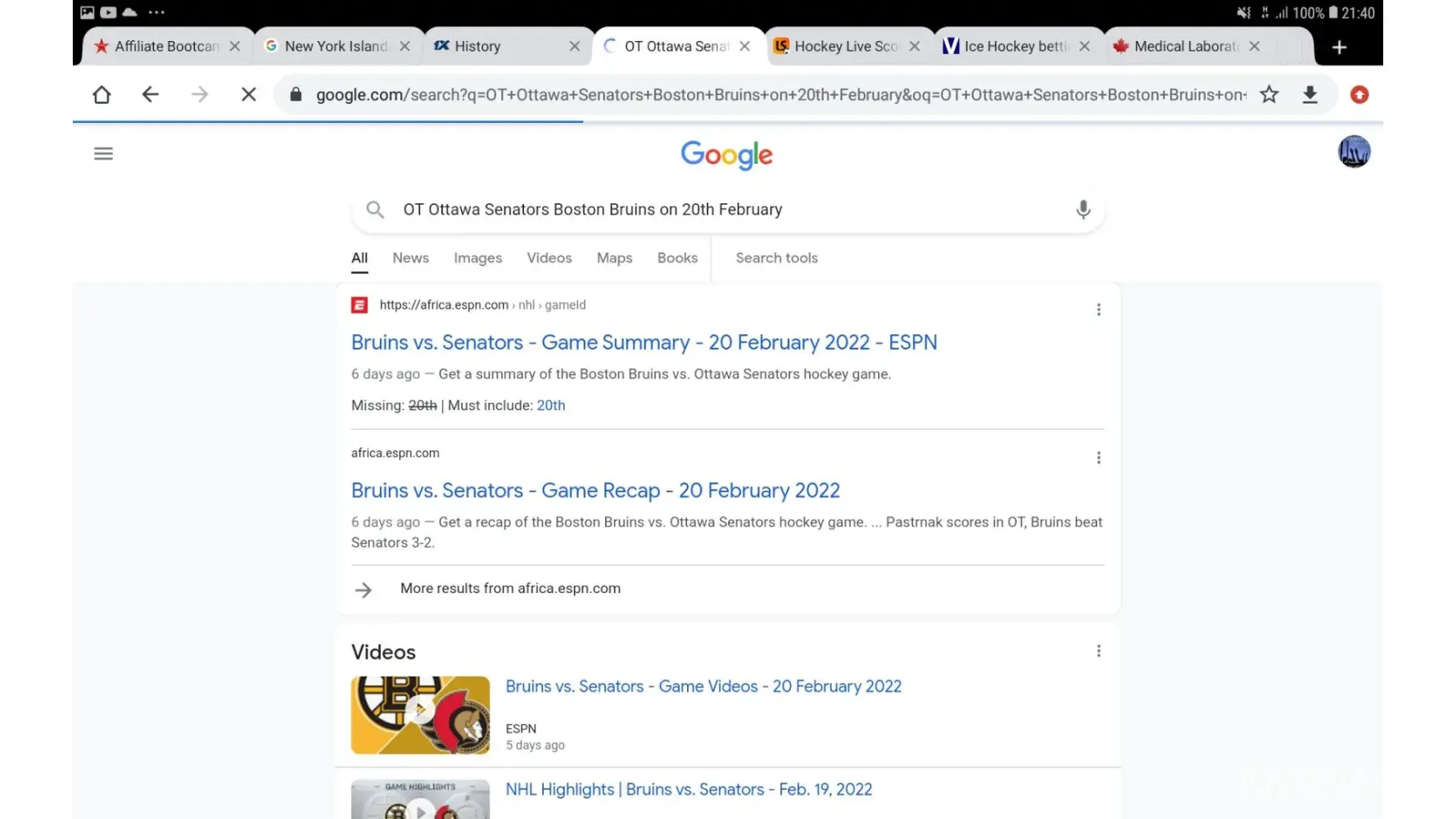Navigate back to previous page
The height and width of the screenshot is (819, 1456).
click(150, 95)
